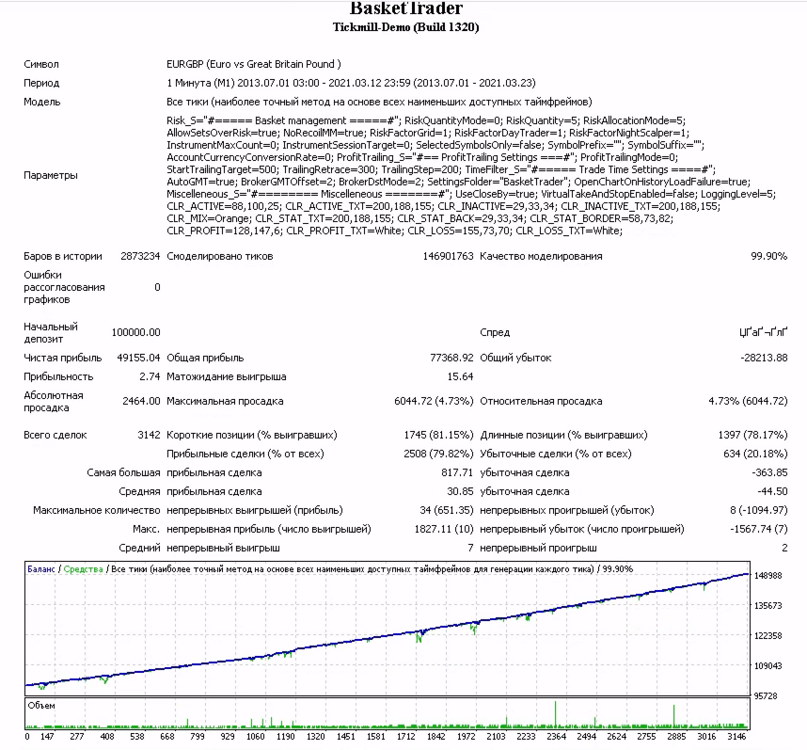807x750 pixels.
Task: Click the symbol value 'EURGBP (Euro vs Great Britain Pound )'
Action: (254, 64)
